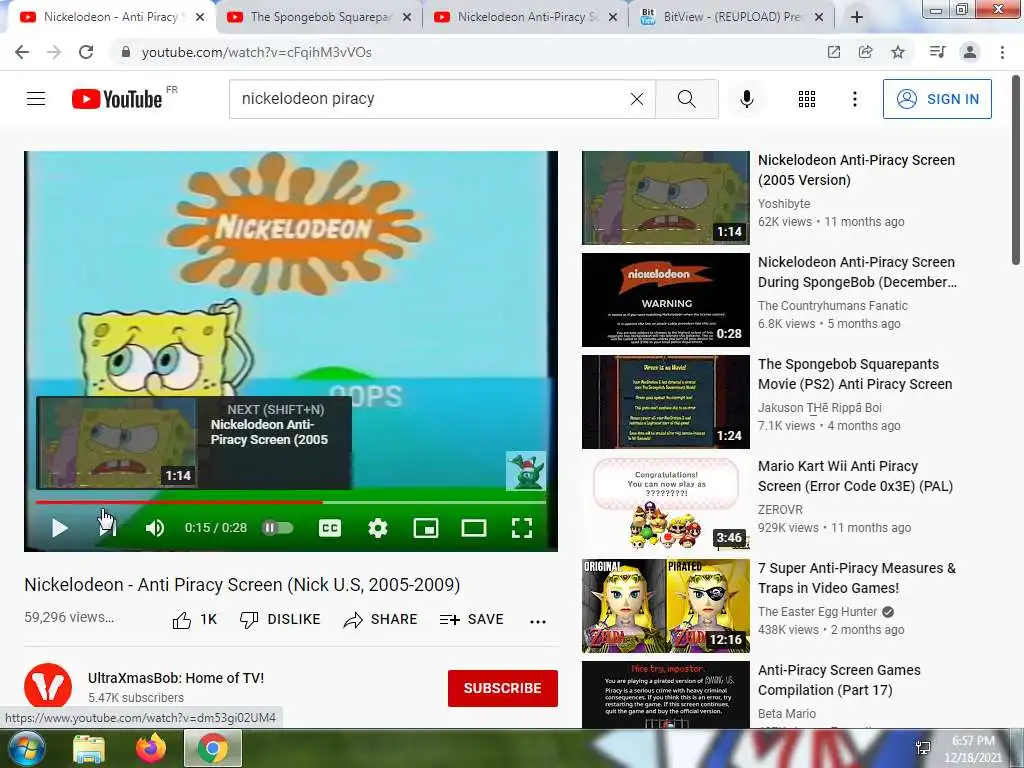This screenshot has height=768, width=1024.
Task: Reload the current page
Action: (x=86, y=52)
